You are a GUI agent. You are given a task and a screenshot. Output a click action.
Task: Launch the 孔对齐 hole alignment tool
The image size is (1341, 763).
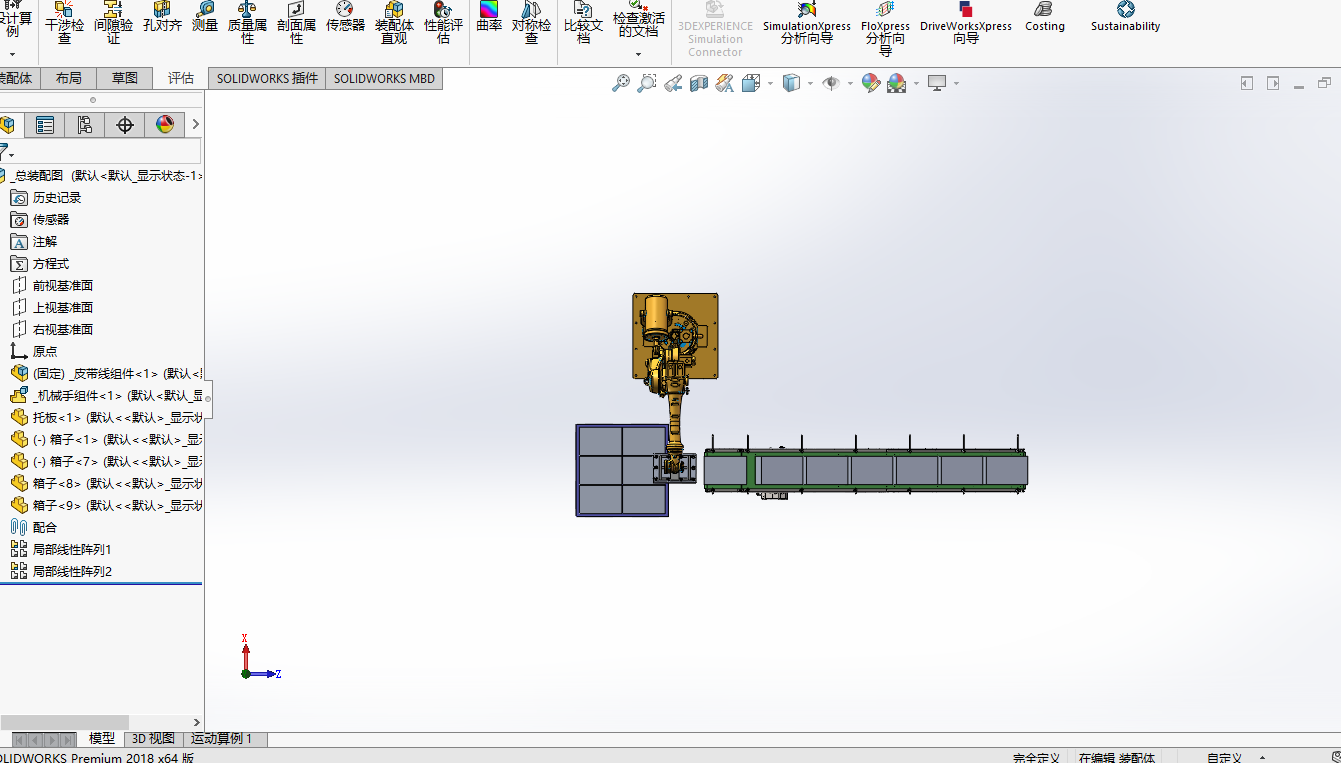(x=162, y=17)
